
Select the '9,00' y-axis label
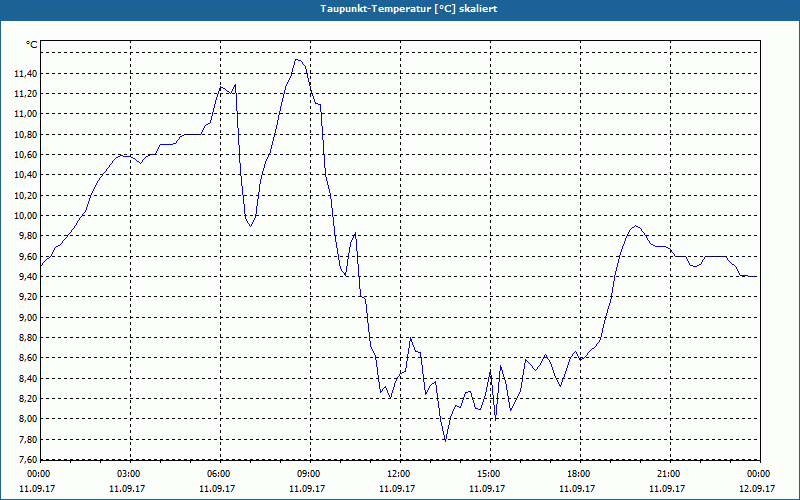point(28,318)
